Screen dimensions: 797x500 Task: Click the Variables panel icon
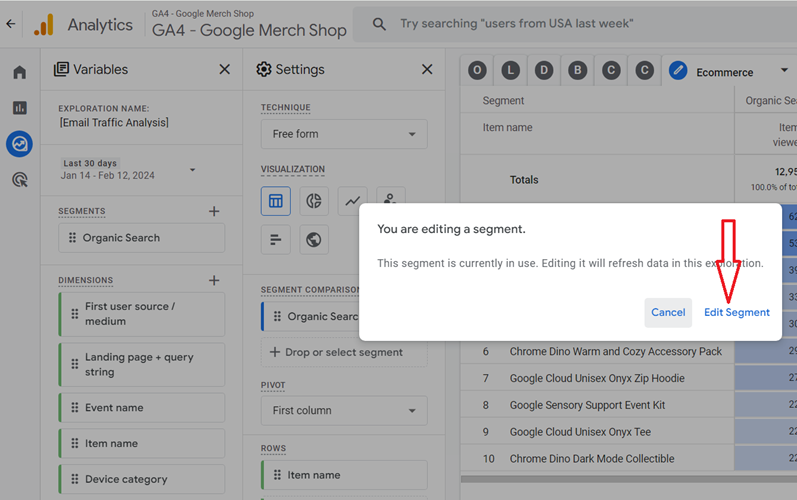pyautogui.click(x=62, y=69)
